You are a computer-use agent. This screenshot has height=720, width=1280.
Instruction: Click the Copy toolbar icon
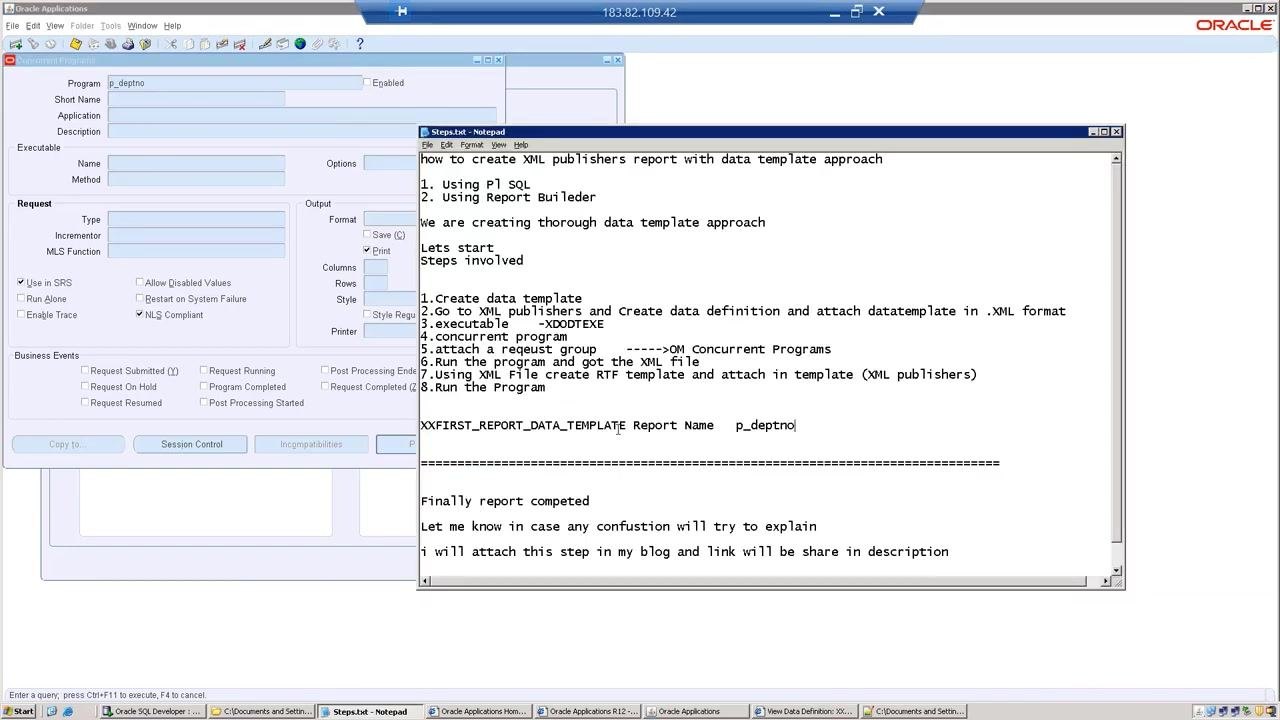click(x=188, y=44)
